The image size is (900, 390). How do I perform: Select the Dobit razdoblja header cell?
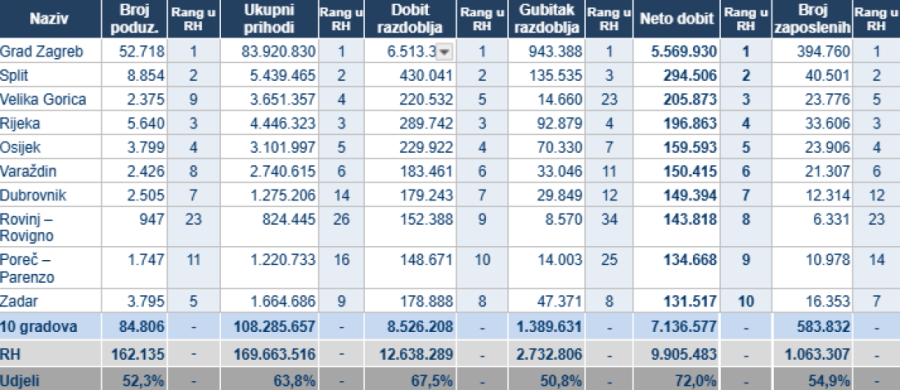click(x=410, y=19)
